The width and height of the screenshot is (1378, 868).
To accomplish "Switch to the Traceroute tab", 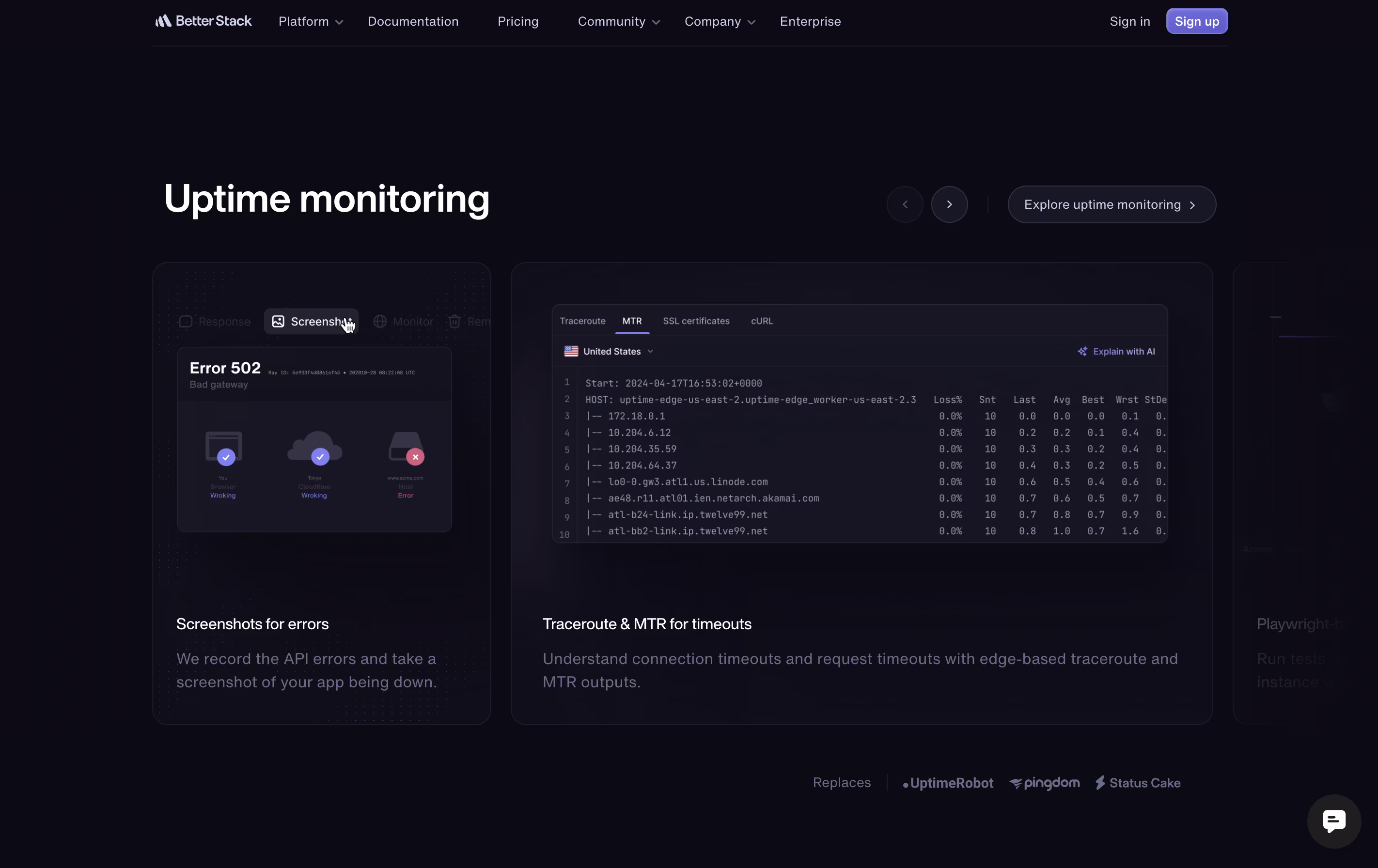I will (x=582, y=321).
